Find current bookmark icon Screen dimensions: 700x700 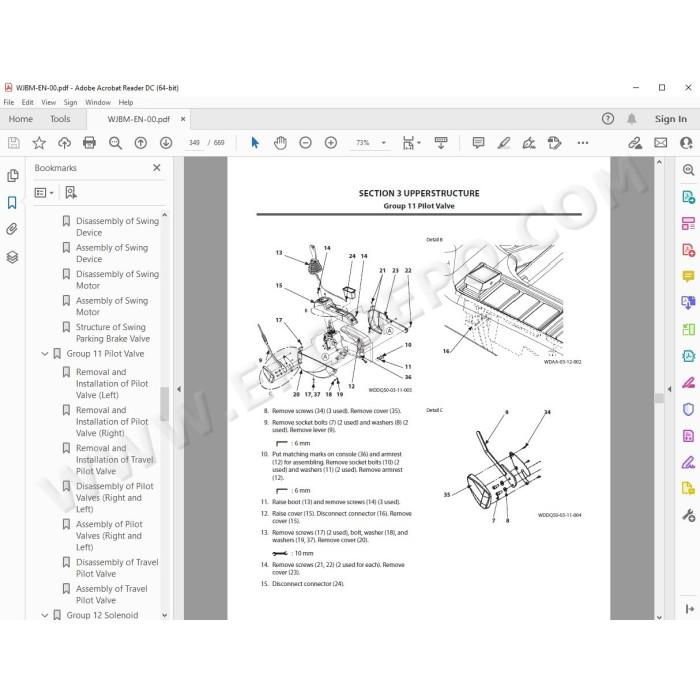[71, 193]
